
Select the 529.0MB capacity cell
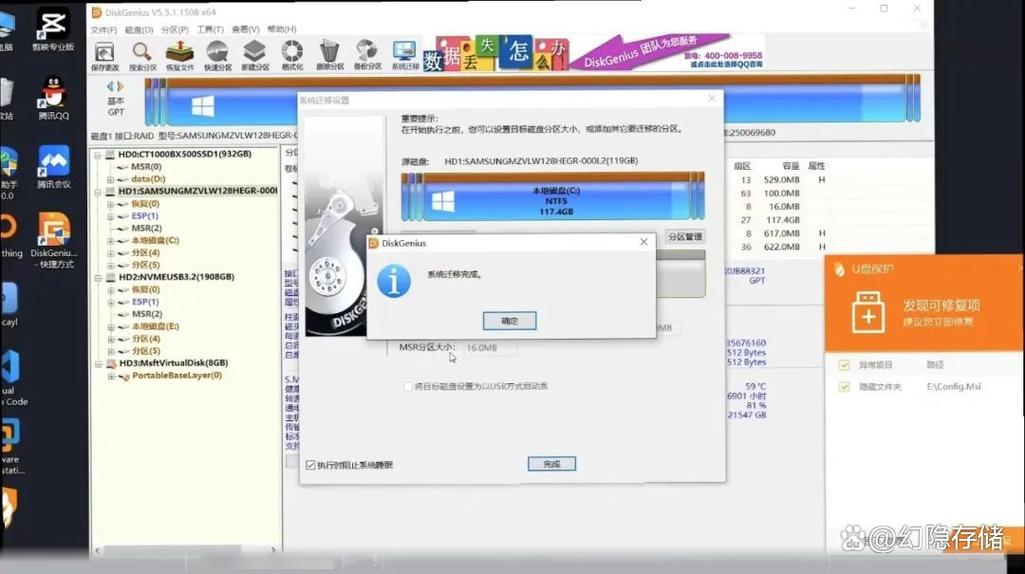[782, 180]
